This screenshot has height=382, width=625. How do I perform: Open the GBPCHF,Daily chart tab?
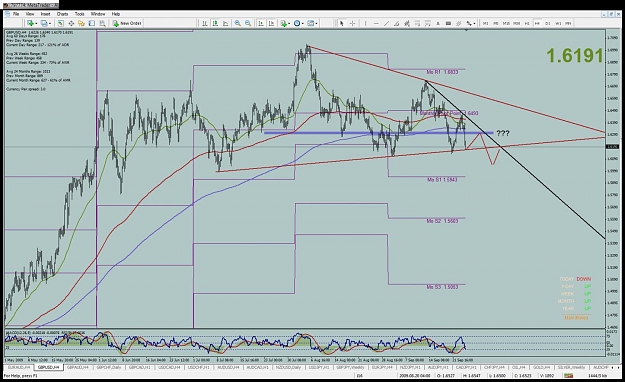pos(108,367)
